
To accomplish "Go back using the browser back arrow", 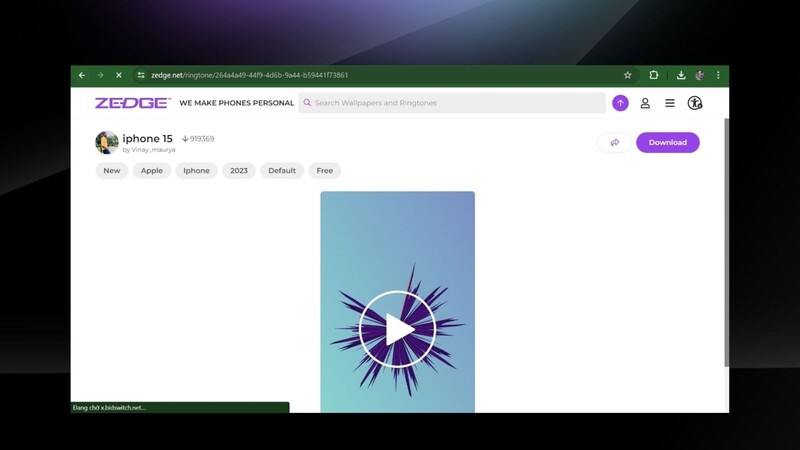I will (82, 75).
